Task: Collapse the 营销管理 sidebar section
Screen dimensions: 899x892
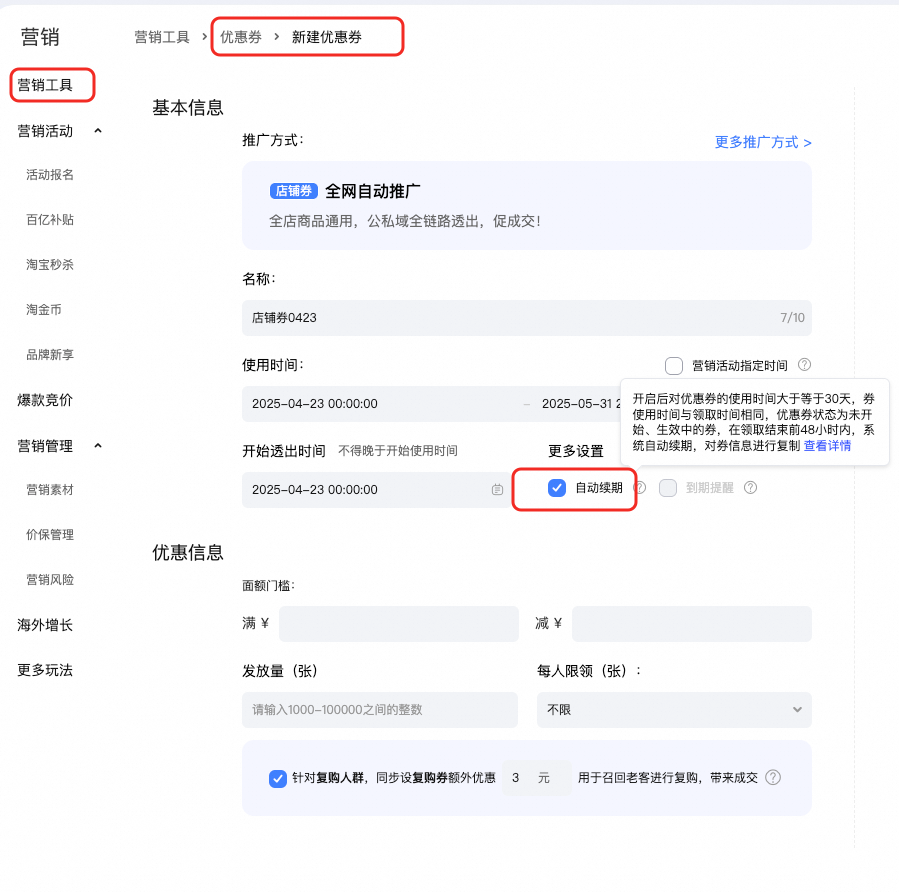Action: (x=98, y=445)
